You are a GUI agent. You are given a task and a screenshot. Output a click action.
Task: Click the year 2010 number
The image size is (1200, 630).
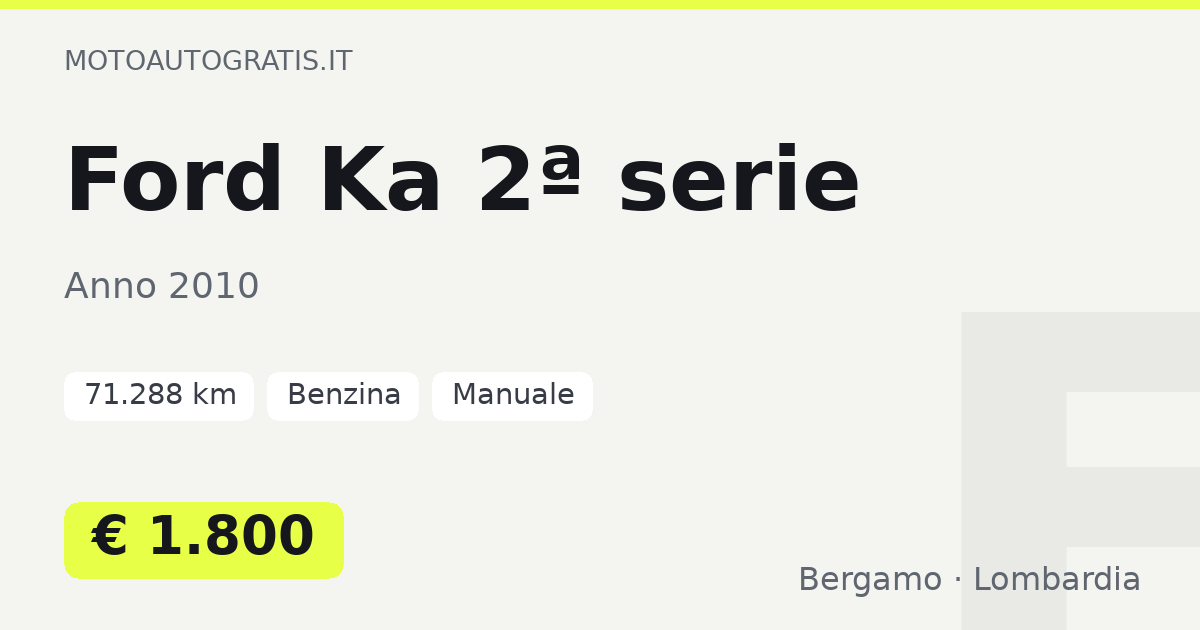tap(214, 287)
